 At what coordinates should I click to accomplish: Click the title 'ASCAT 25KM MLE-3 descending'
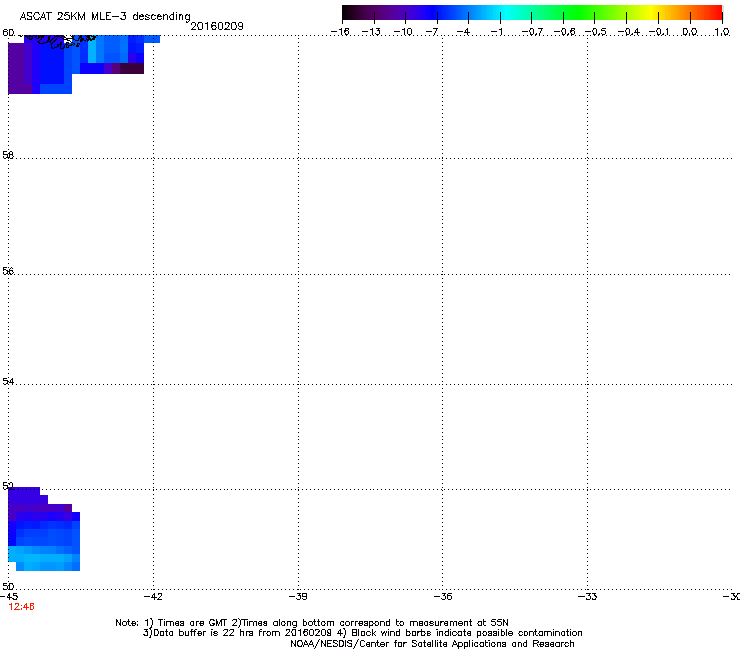105,16
